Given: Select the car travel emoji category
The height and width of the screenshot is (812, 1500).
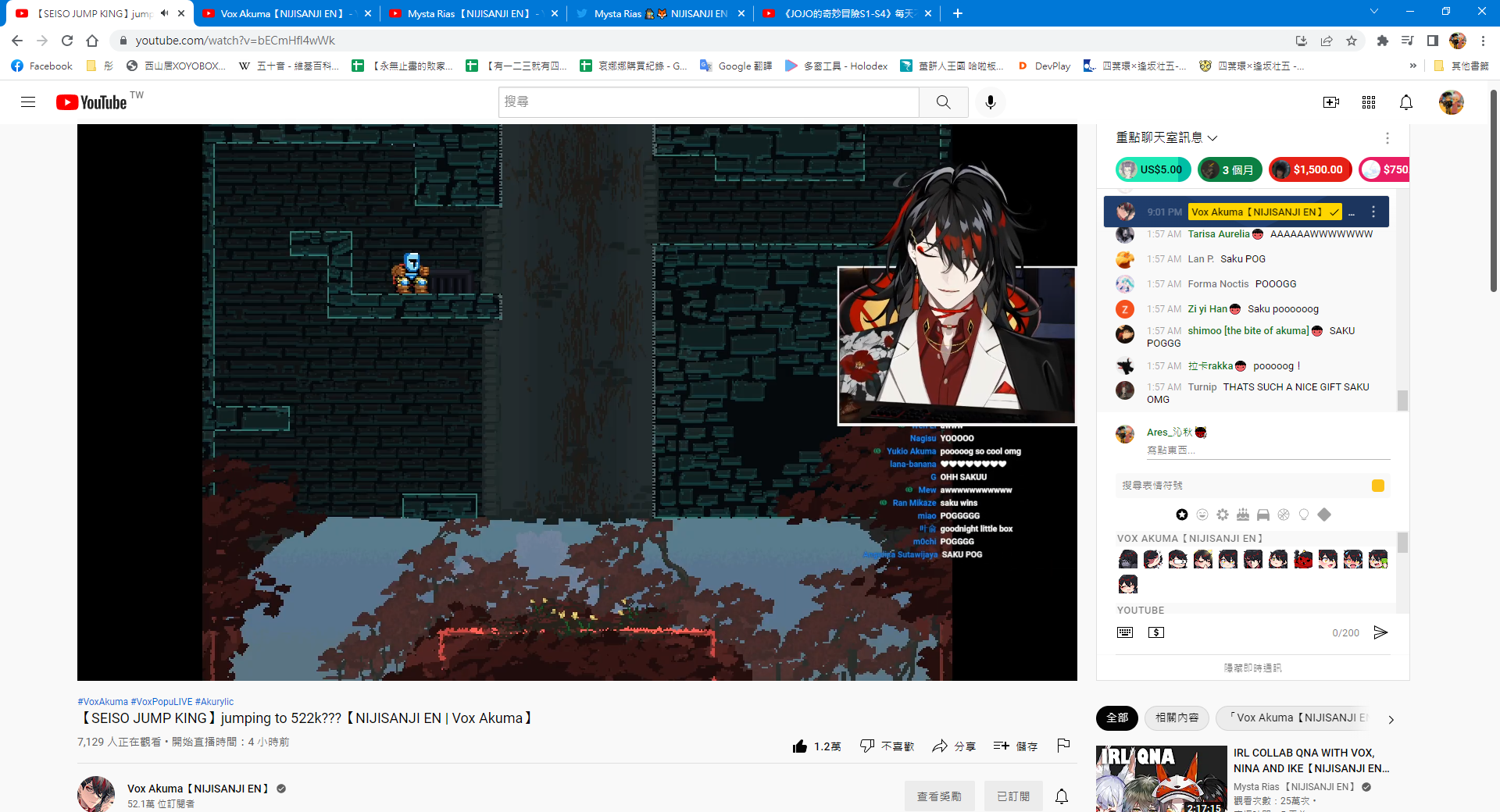Looking at the screenshot, I should [1263, 515].
